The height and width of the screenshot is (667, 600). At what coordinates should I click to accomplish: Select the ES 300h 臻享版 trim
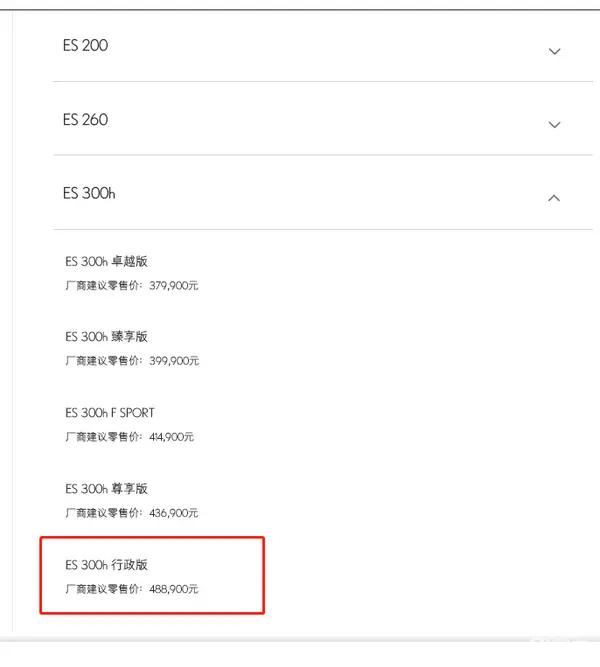(106, 336)
